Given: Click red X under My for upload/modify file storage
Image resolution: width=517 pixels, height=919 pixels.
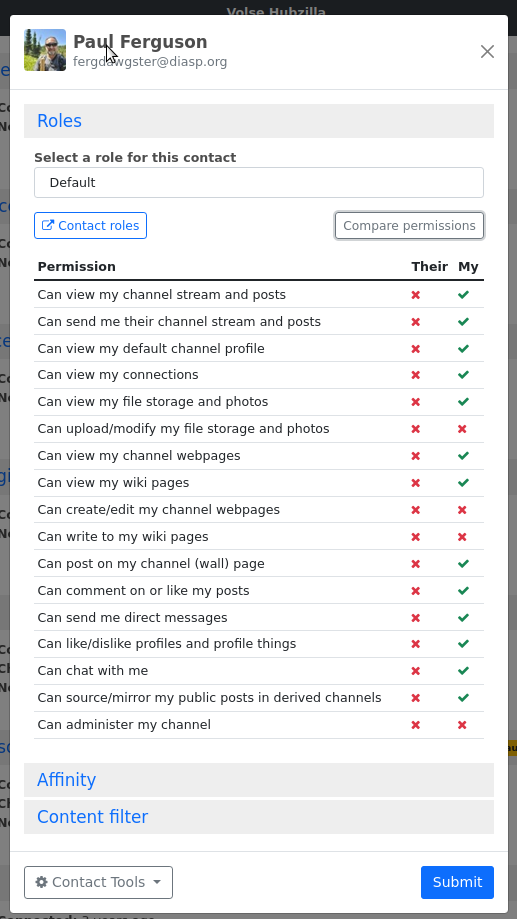Looking at the screenshot, I should pos(462,429).
